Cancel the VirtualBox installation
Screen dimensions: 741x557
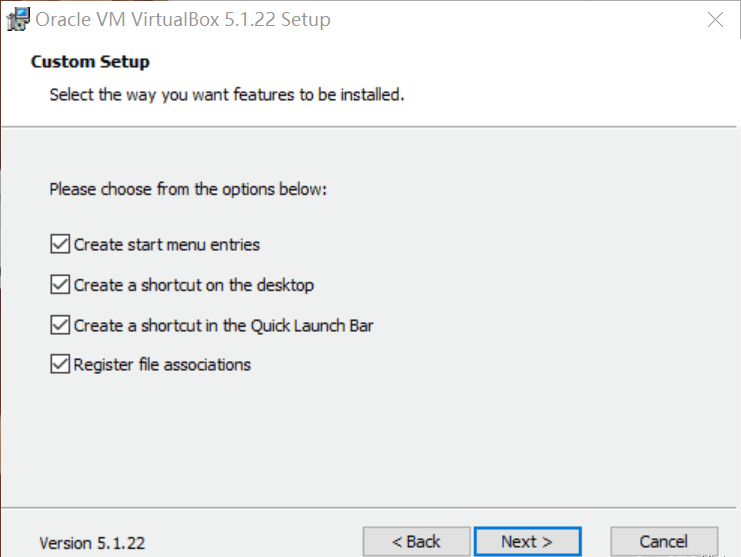[663, 541]
